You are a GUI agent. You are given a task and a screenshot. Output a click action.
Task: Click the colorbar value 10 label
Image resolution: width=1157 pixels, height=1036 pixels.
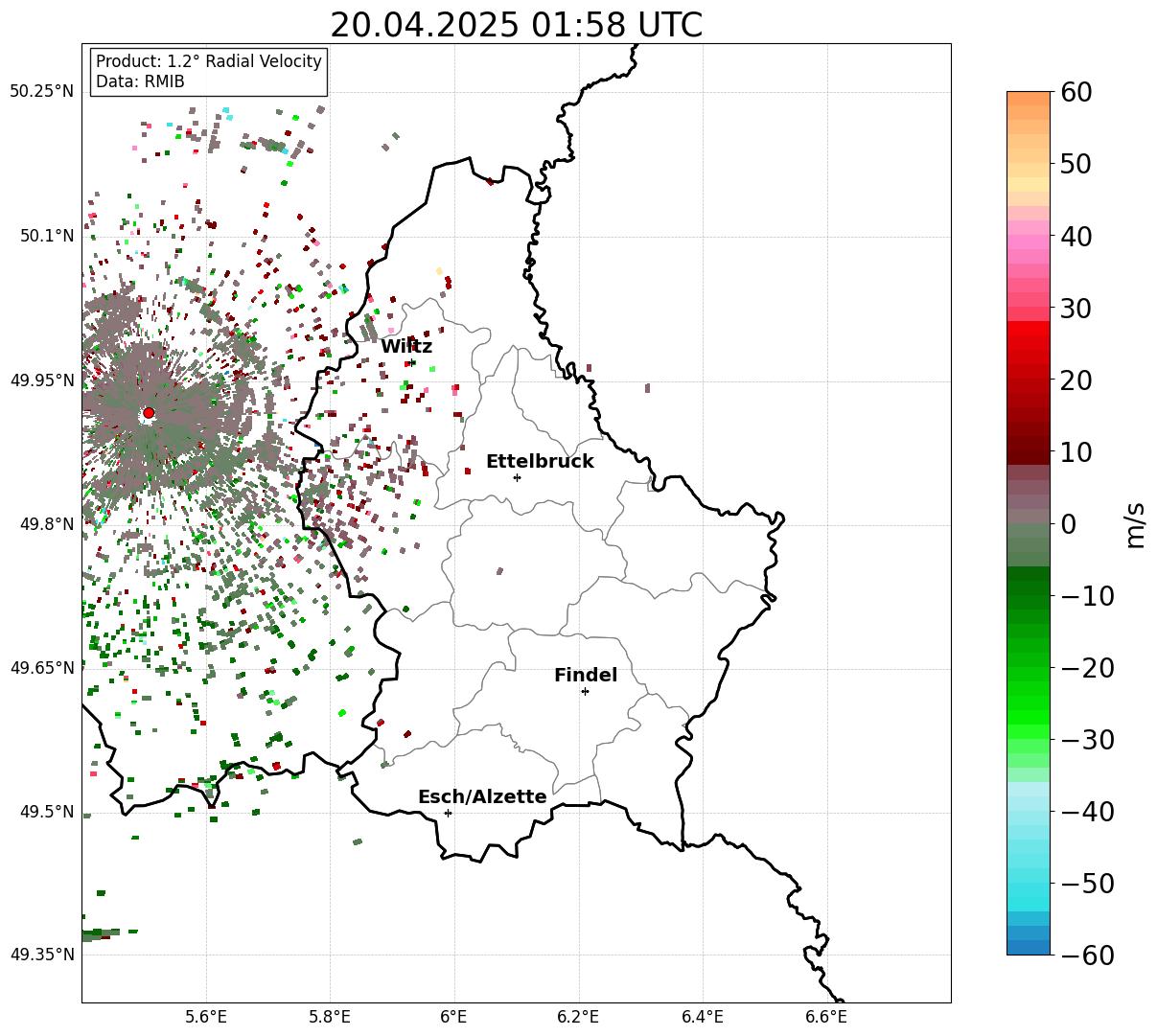[1077, 452]
